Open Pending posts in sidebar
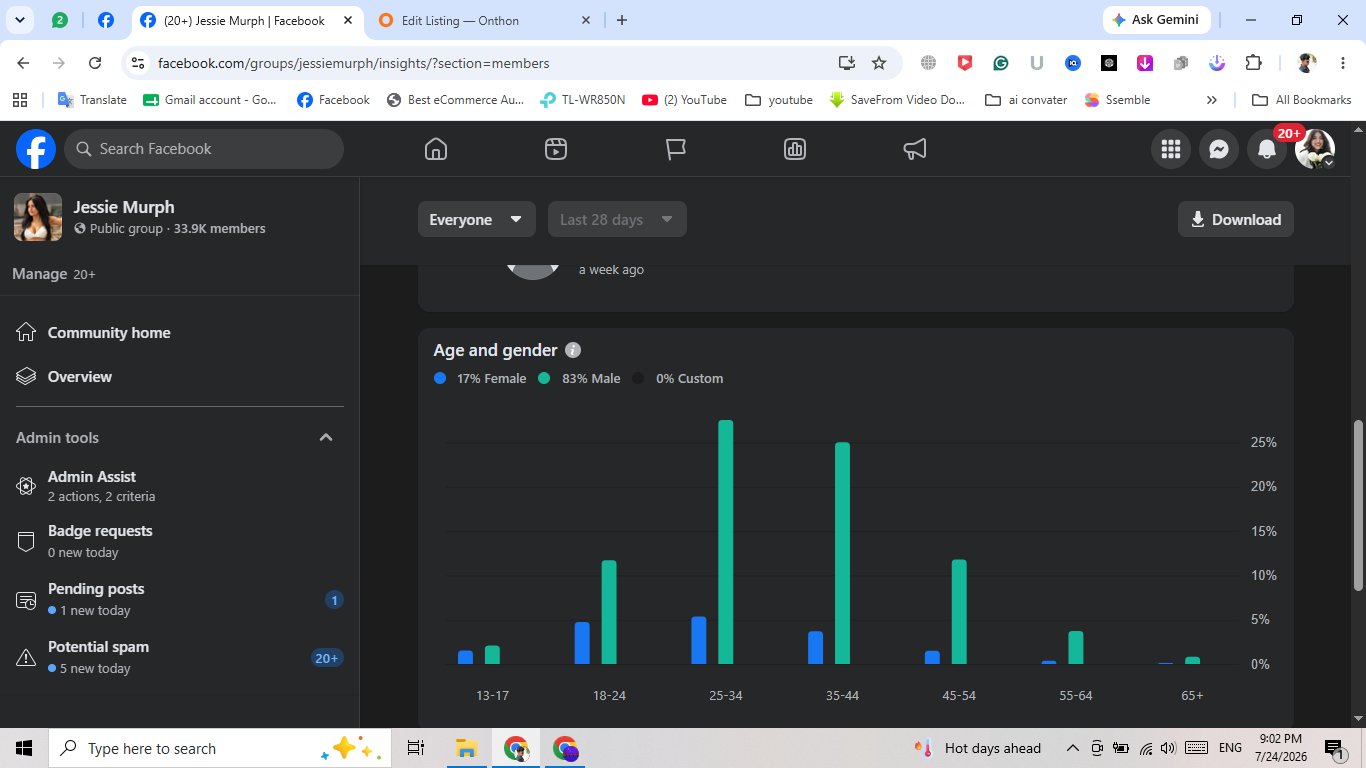 180,599
